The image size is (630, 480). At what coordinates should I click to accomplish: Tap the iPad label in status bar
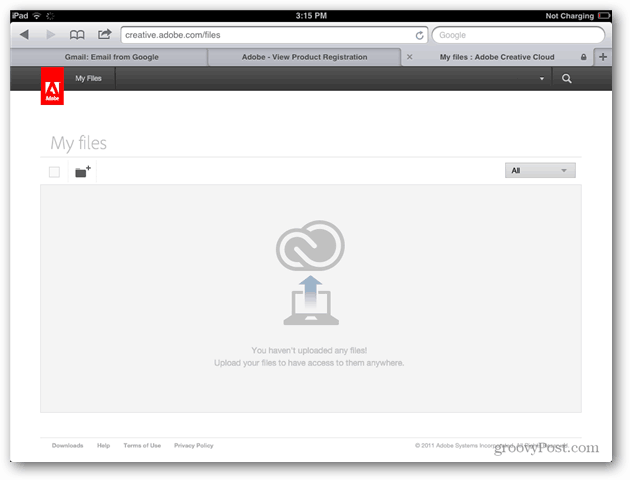click(x=20, y=16)
